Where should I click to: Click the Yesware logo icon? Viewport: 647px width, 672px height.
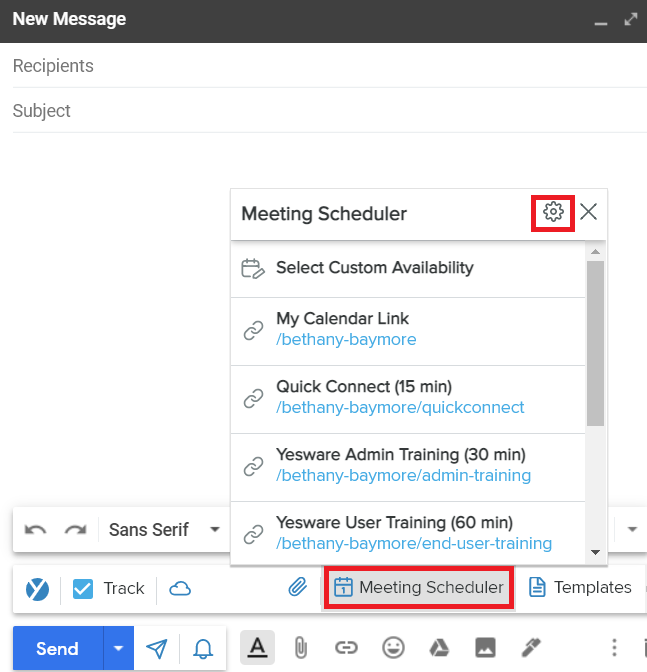click(x=37, y=589)
